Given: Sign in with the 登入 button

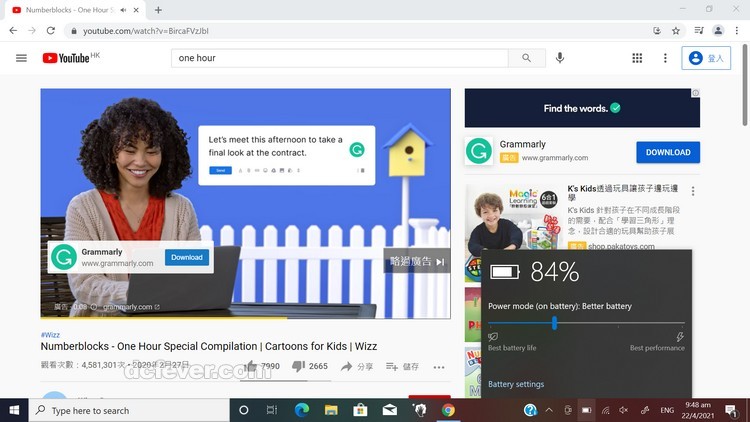Looking at the screenshot, I should click(x=706, y=58).
